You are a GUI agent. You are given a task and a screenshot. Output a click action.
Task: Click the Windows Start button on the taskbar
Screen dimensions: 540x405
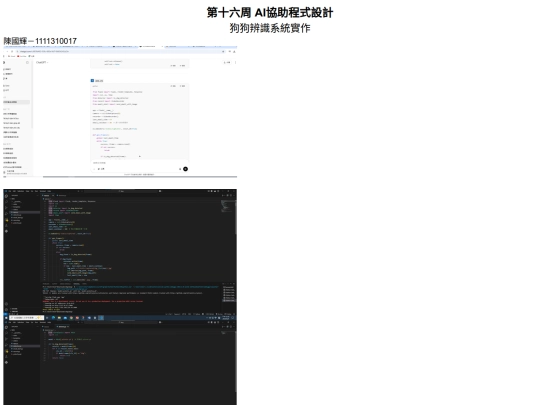(x=6, y=318)
